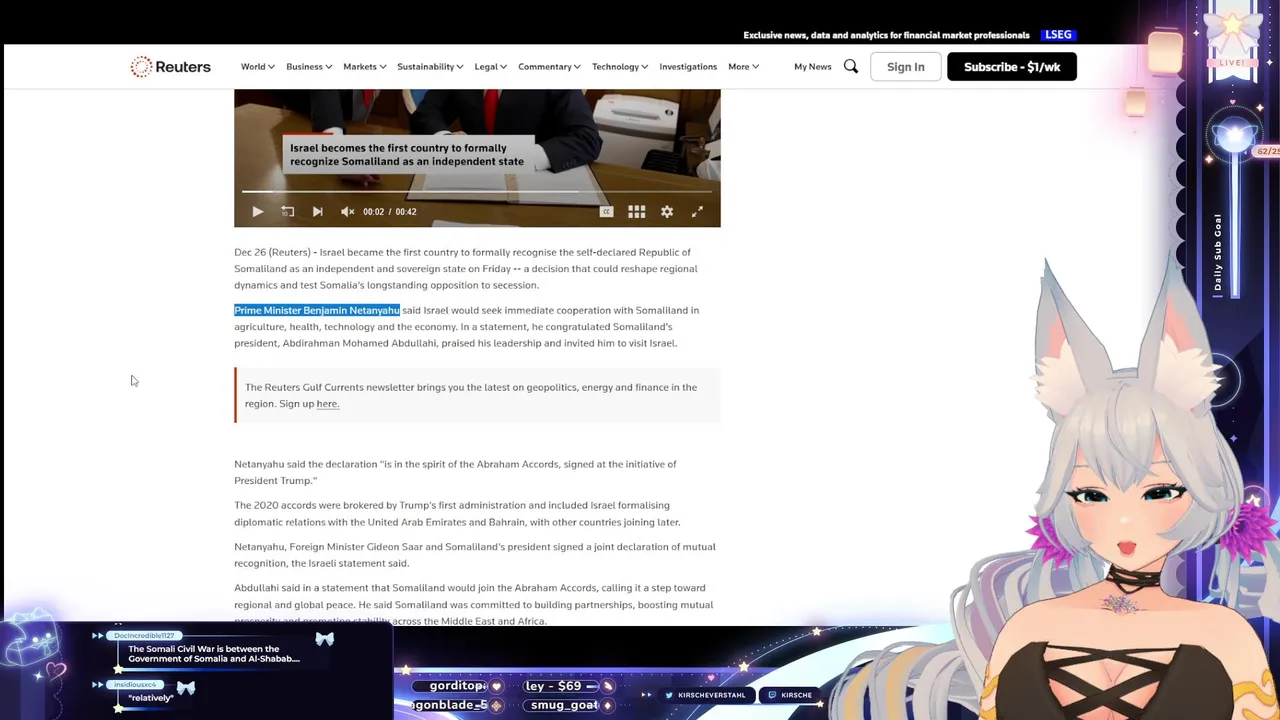Click the 'Dec 26 (Reuters)' dateline text
Viewport: 1280px width, 720px height.
272,252
